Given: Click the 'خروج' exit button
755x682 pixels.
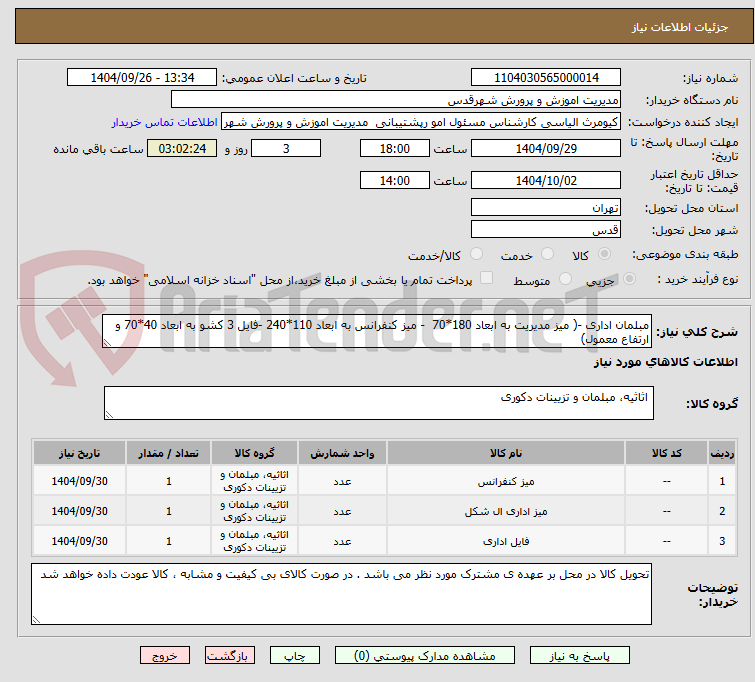Looking at the screenshot, I should click(x=165, y=656).
